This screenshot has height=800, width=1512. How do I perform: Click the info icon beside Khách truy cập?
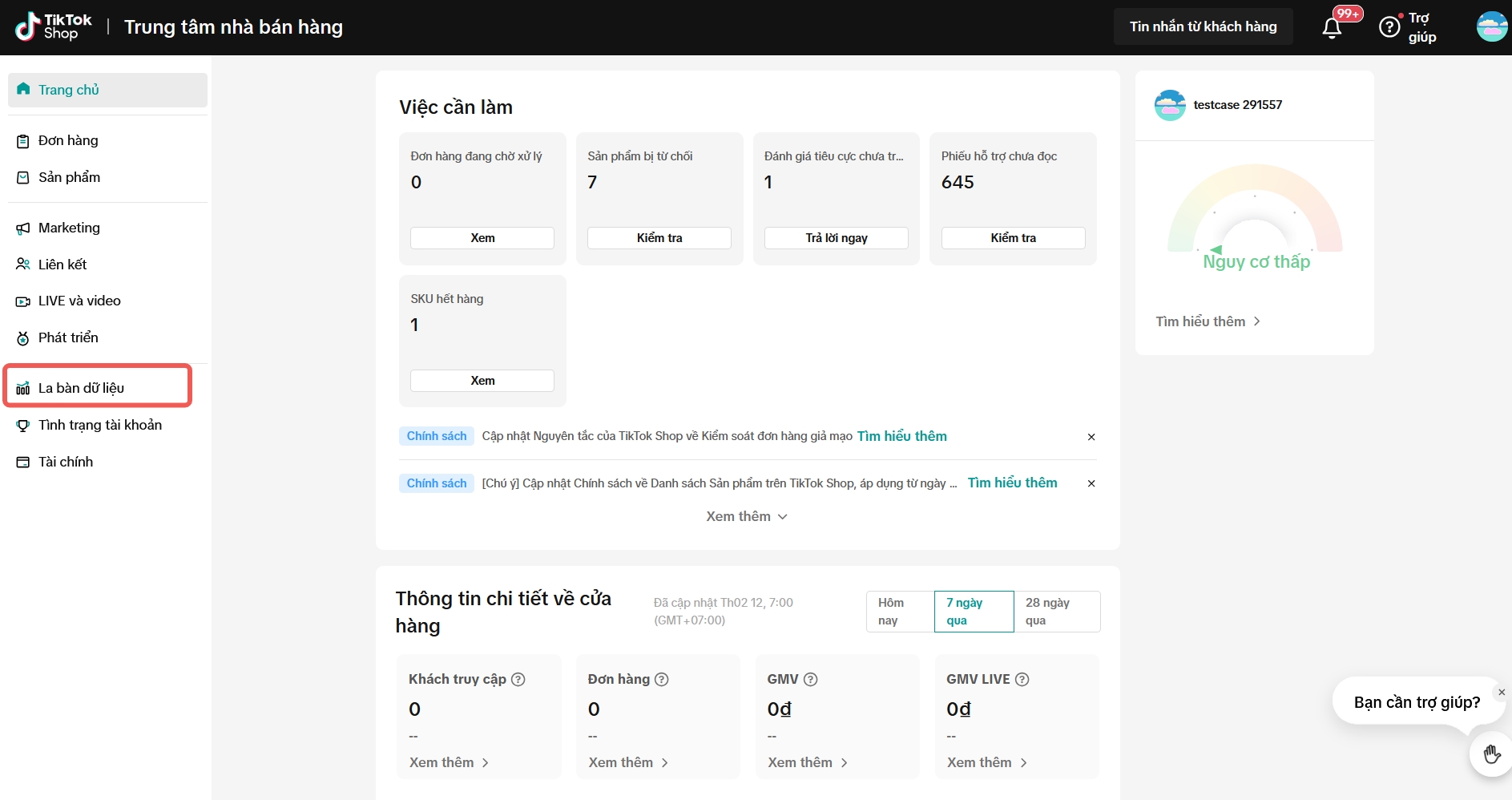[x=518, y=680]
